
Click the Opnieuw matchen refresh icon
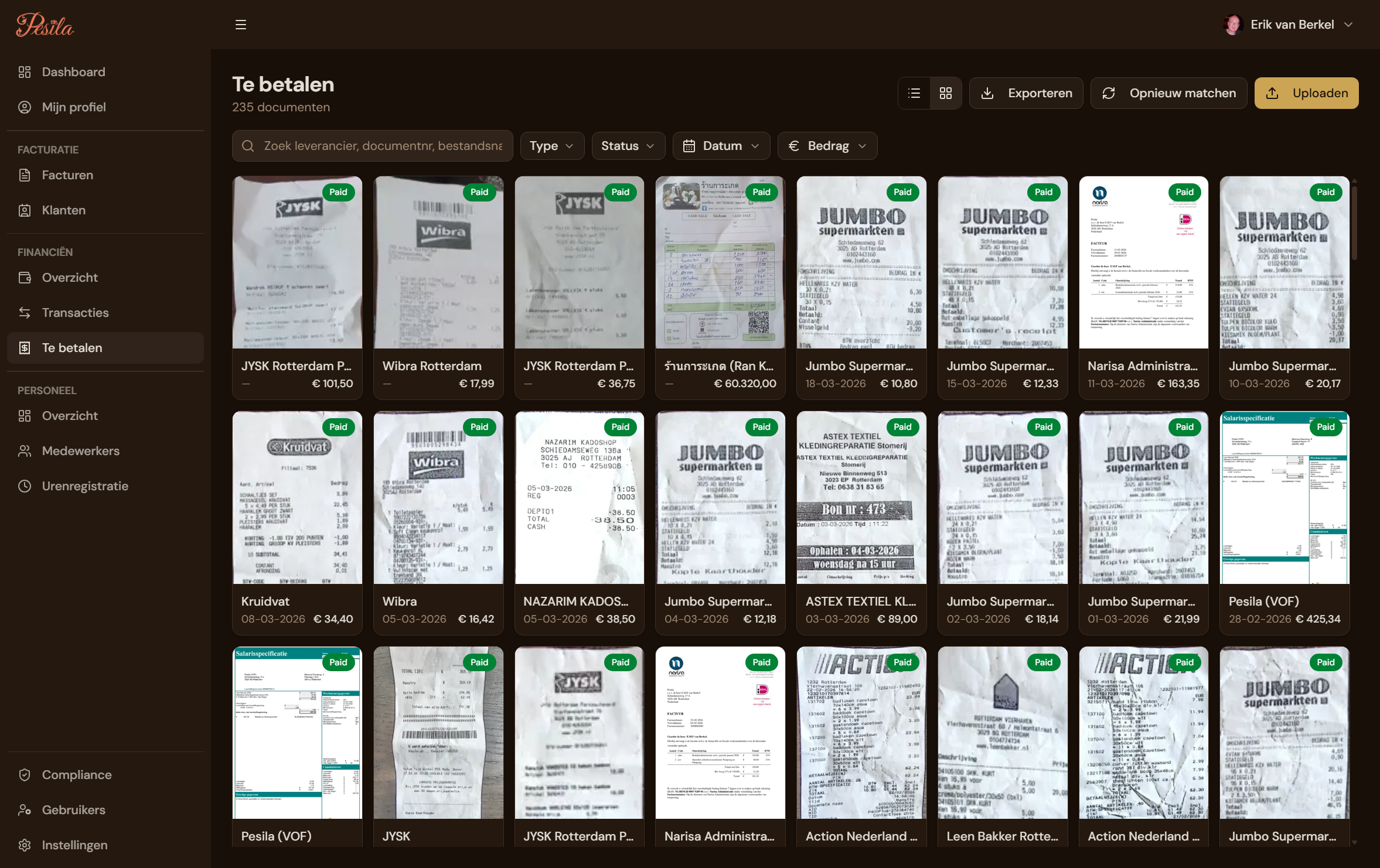point(1109,93)
